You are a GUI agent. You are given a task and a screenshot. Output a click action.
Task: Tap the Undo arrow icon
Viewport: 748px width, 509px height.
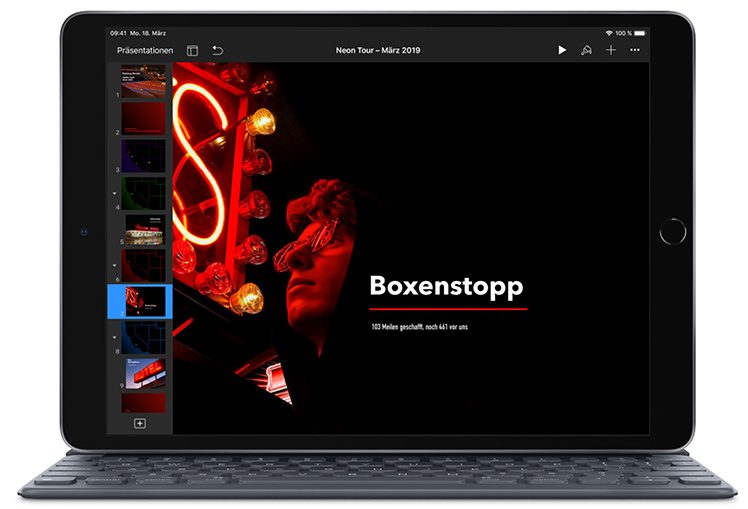point(217,50)
